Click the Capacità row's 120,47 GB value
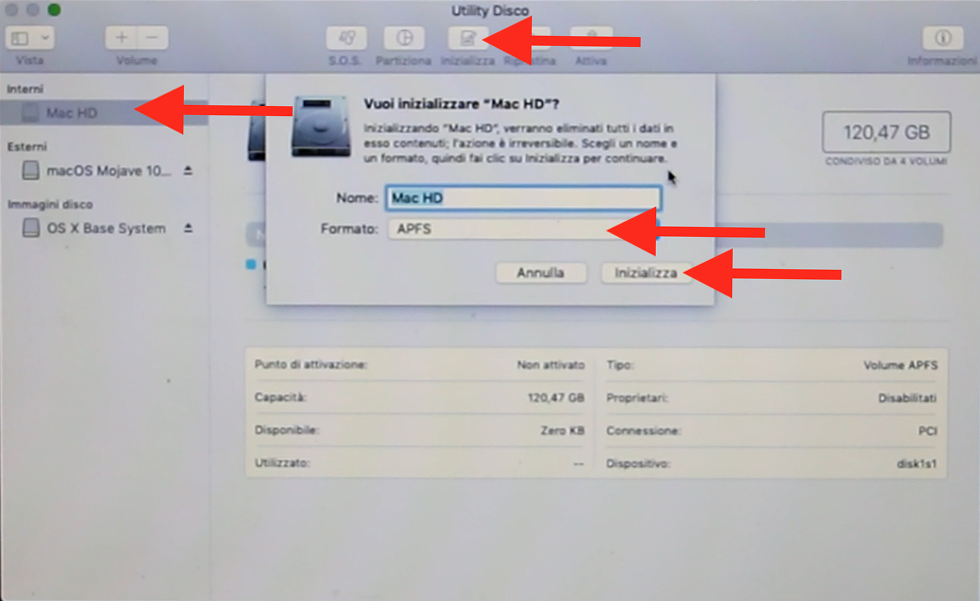980x601 pixels. pyautogui.click(x=556, y=397)
